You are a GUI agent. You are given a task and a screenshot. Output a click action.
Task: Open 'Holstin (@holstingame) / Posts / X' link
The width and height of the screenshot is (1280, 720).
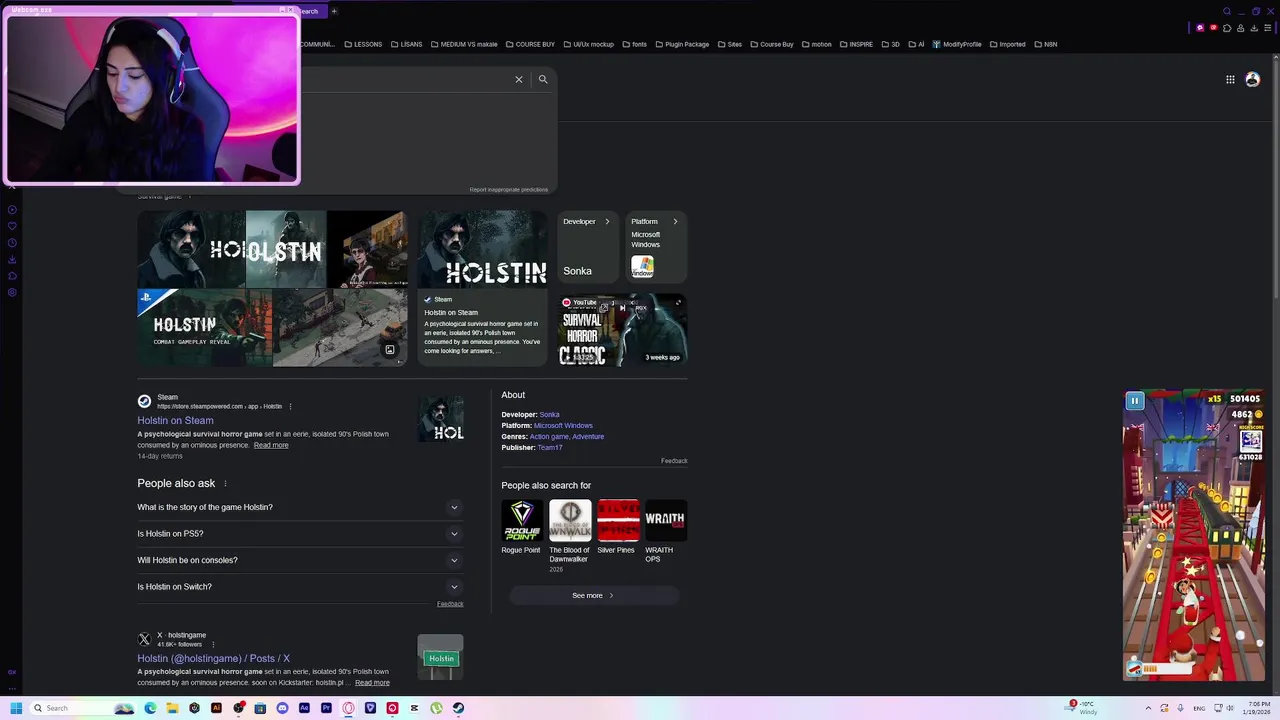pos(213,659)
